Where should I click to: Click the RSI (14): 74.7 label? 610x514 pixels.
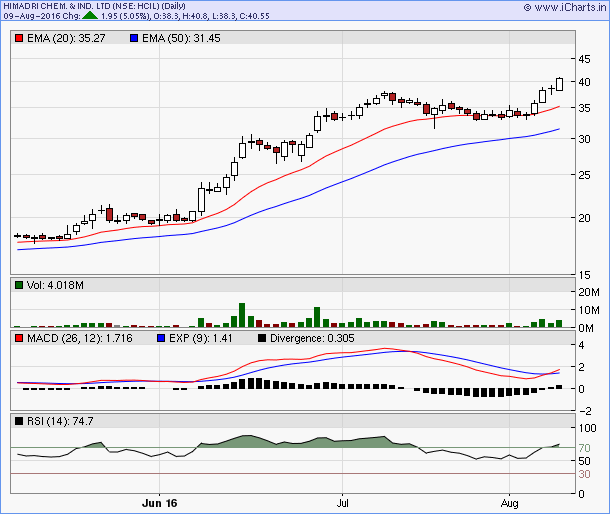(x=60, y=421)
